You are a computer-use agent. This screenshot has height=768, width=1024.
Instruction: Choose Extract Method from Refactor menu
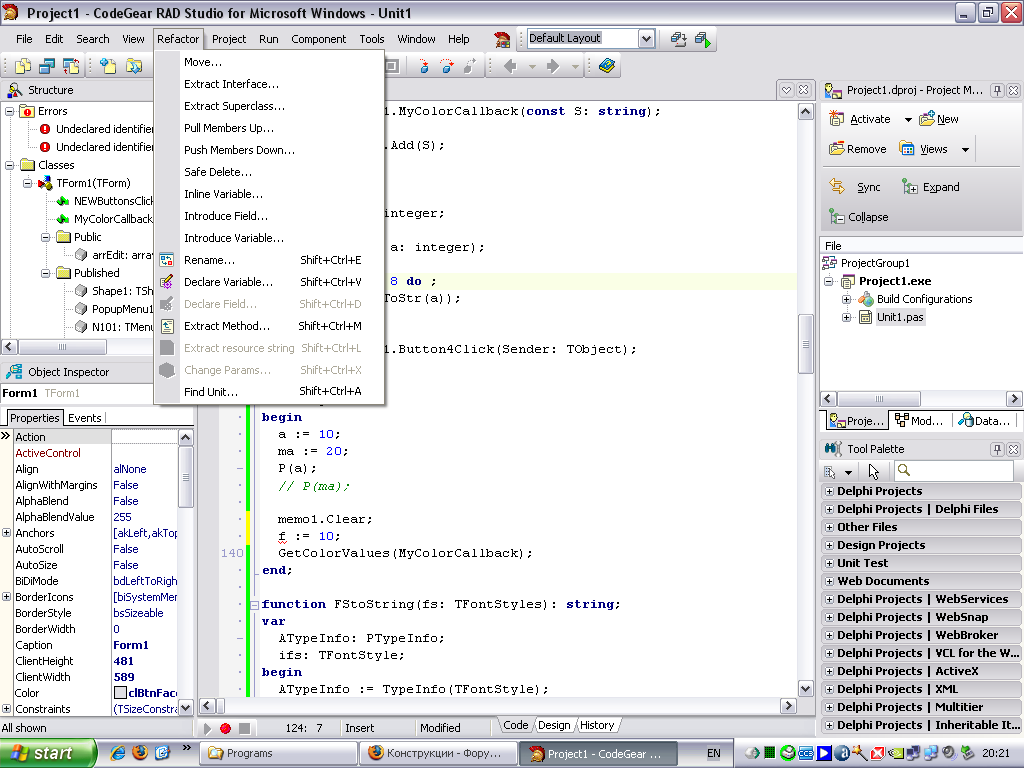227,326
